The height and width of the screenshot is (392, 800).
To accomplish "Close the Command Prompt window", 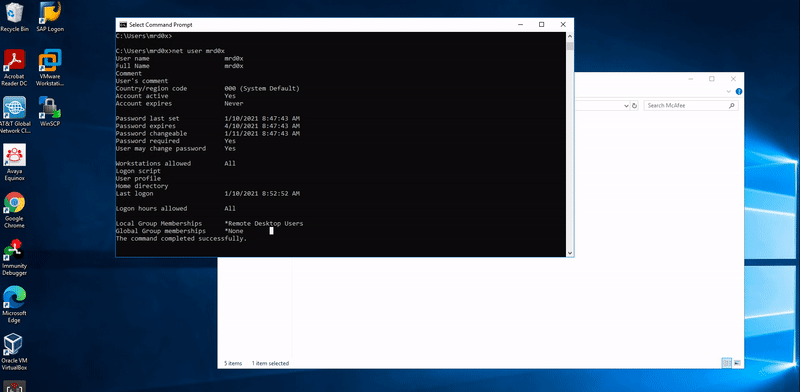I will pyautogui.click(x=563, y=24).
